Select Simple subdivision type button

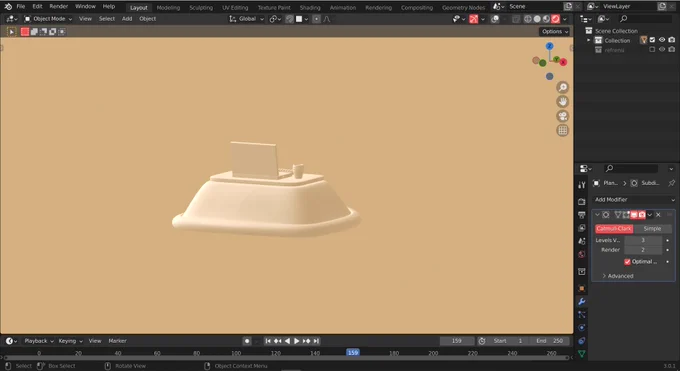coord(652,229)
